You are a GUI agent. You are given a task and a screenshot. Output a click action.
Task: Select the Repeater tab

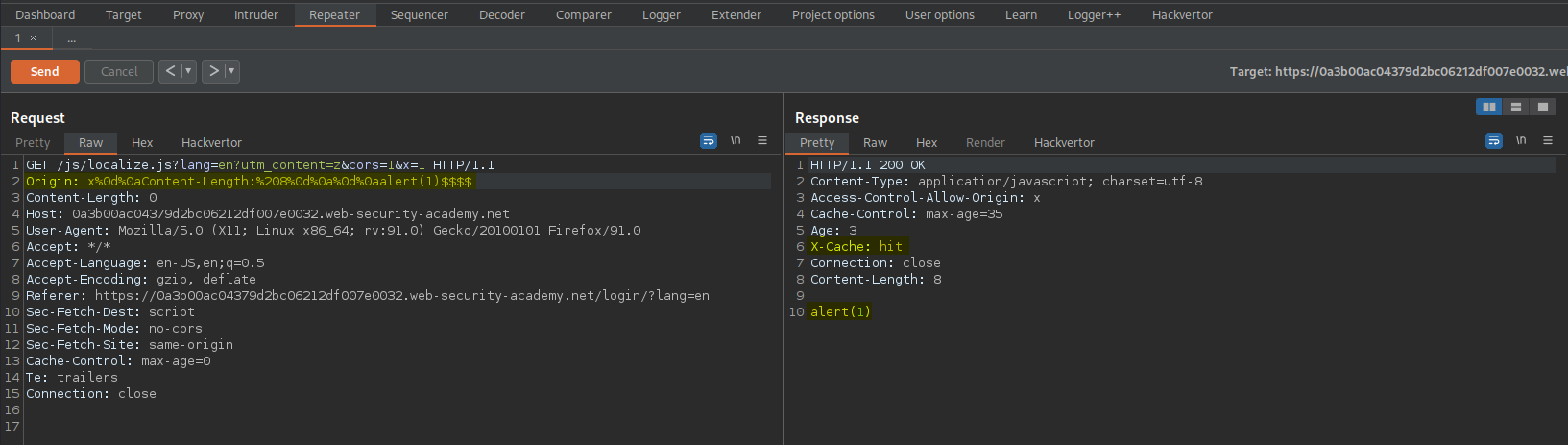tap(334, 14)
